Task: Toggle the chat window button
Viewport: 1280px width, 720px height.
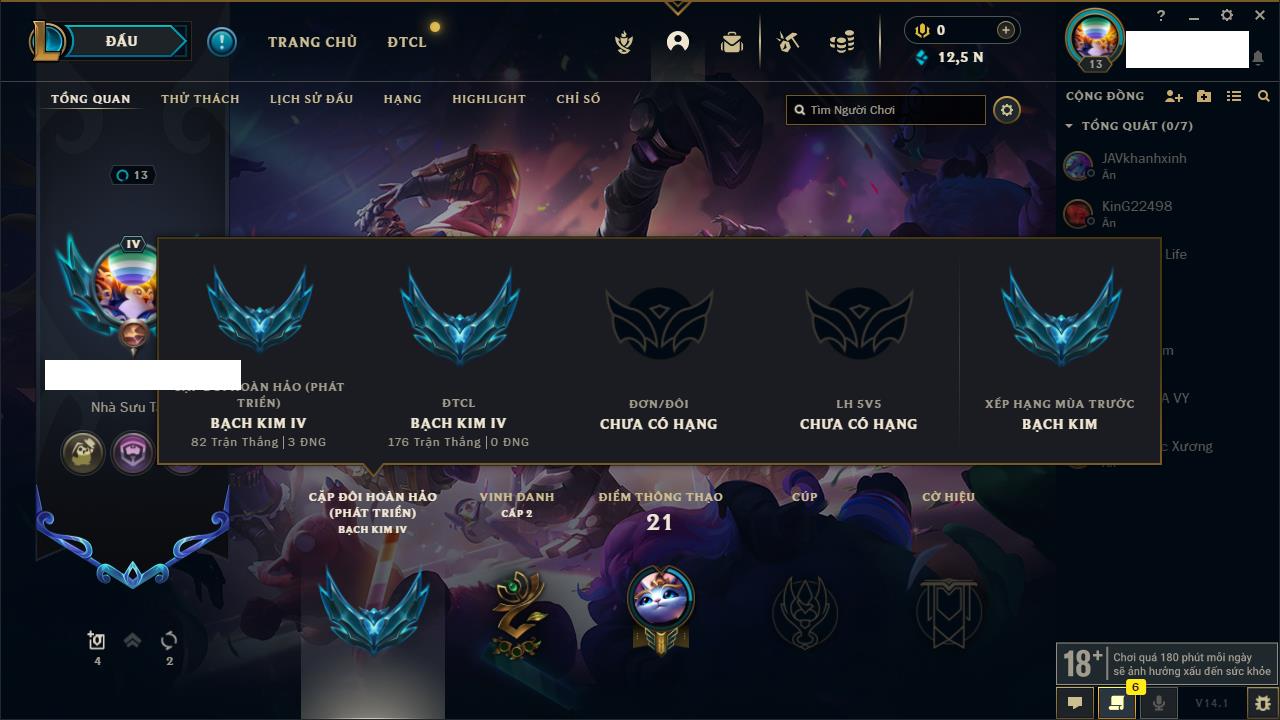Action: pyautogui.click(x=1075, y=703)
